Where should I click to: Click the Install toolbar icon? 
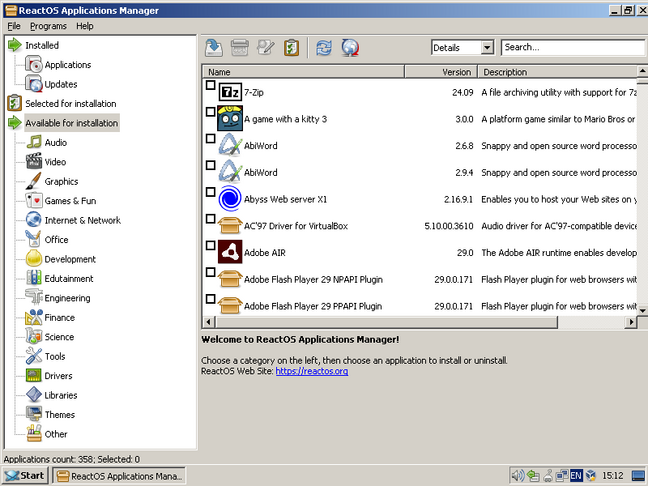[x=214, y=48]
